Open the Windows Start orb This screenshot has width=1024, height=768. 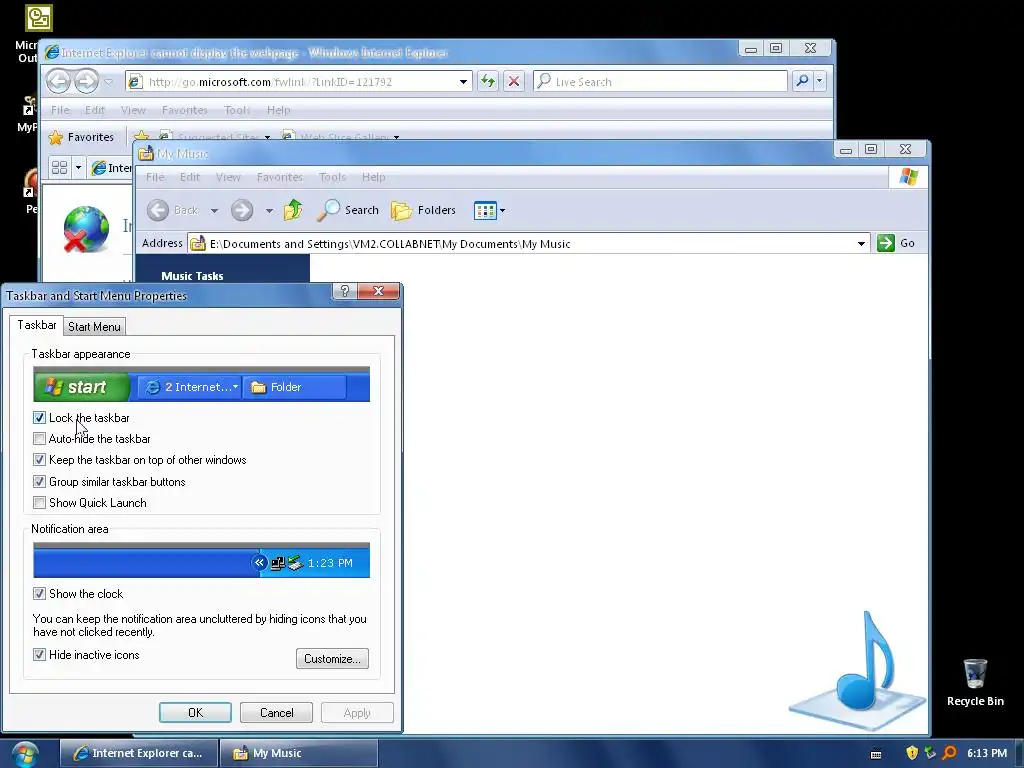pyautogui.click(x=24, y=754)
